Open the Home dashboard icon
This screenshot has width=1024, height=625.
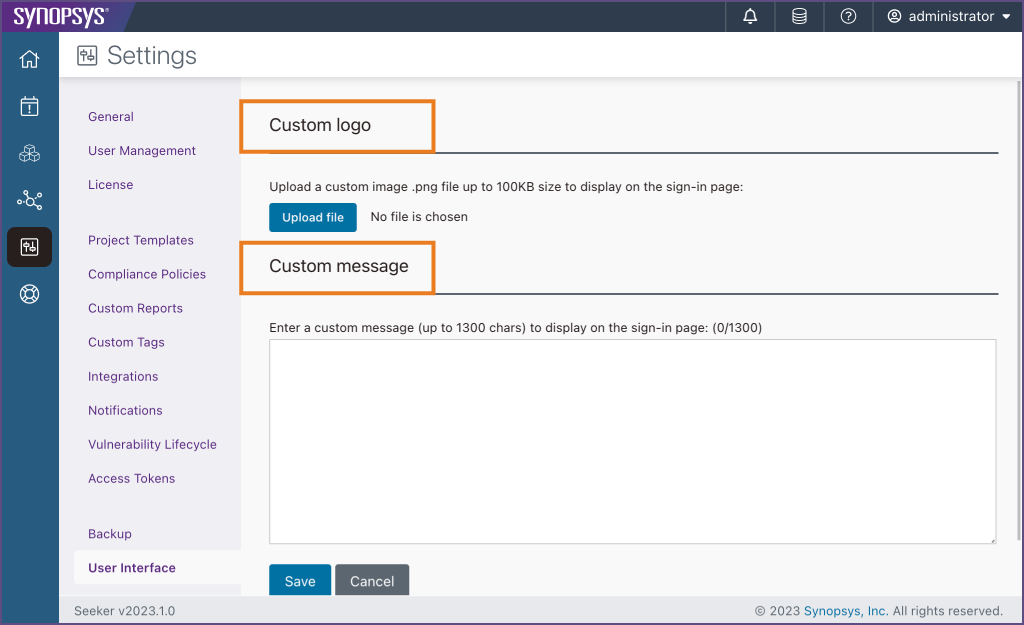[29, 58]
